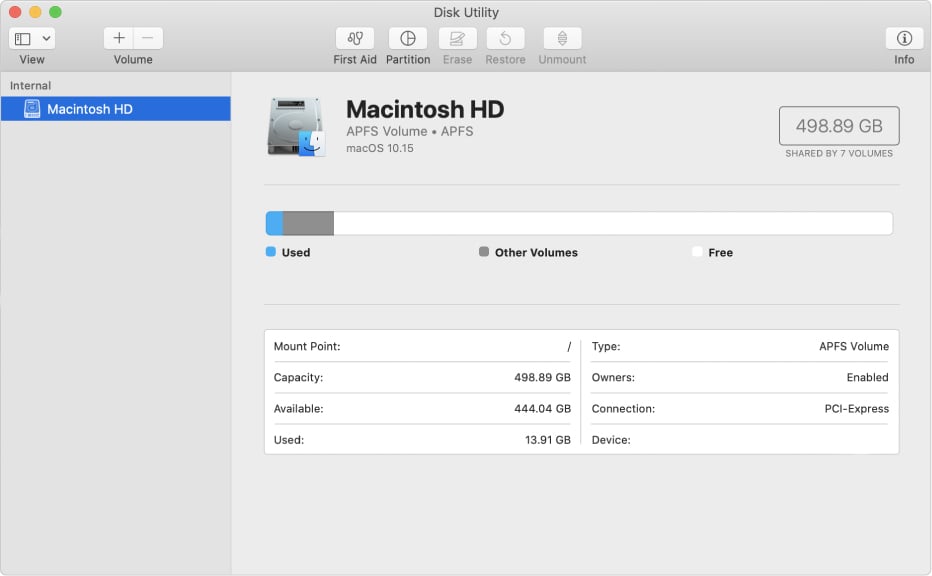932x576 pixels.
Task: Click the green full-screen window button
Action: pyautogui.click(x=55, y=12)
